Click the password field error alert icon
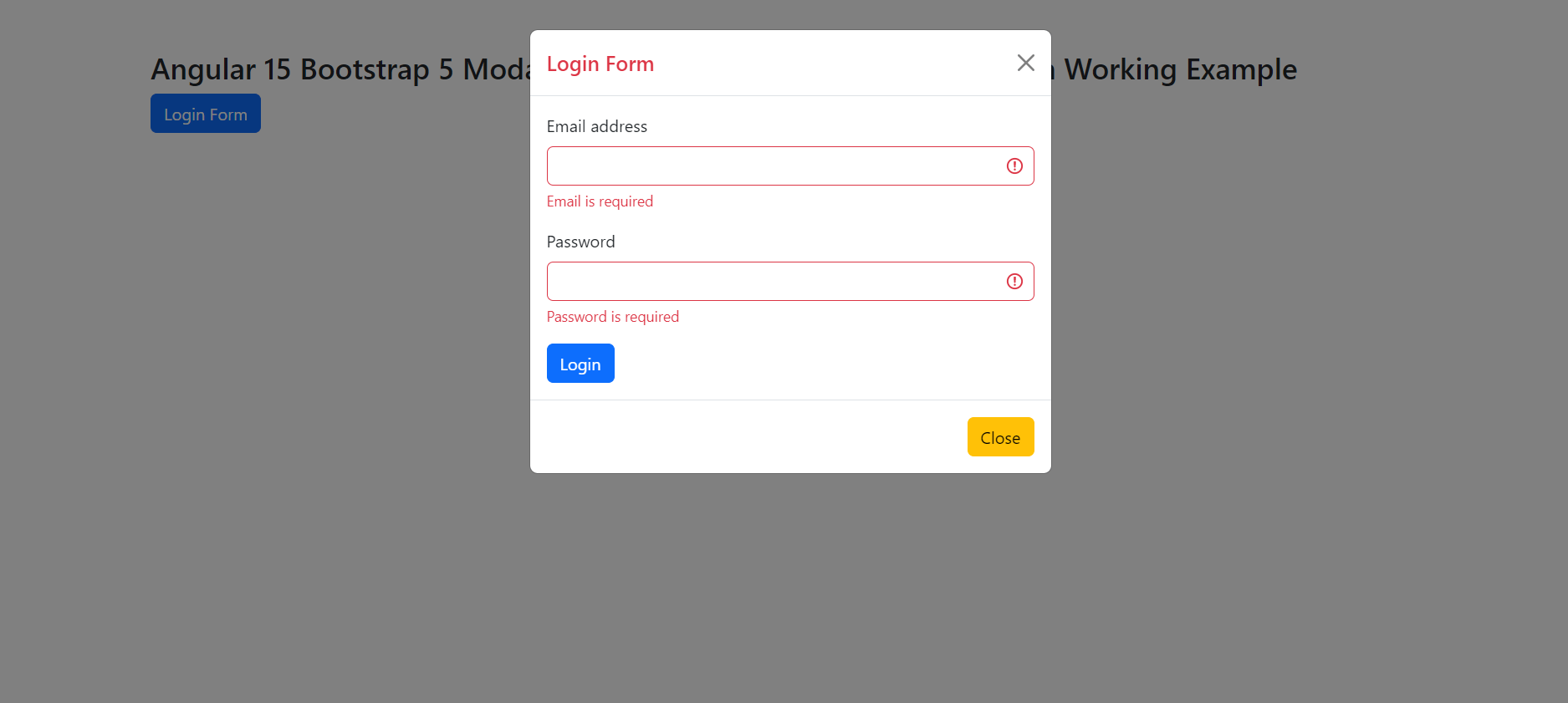Viewport: 1568px width, 703px height. [1014, 281]
